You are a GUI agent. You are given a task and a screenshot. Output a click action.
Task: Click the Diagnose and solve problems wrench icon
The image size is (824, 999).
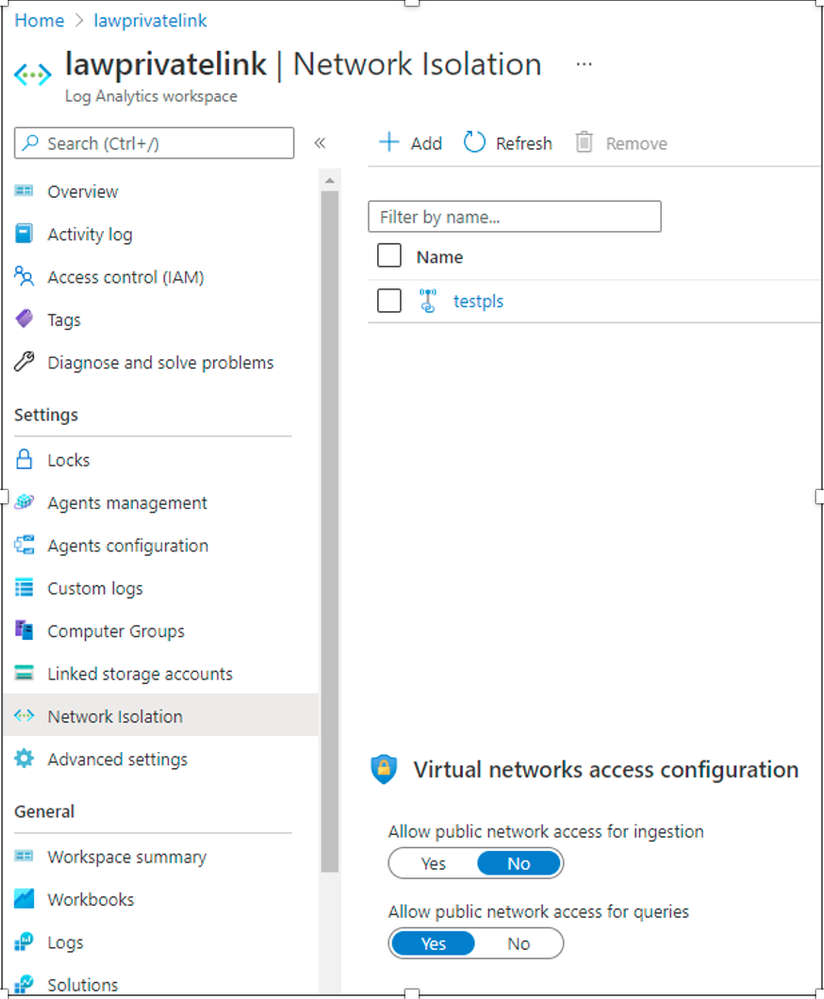24,361
